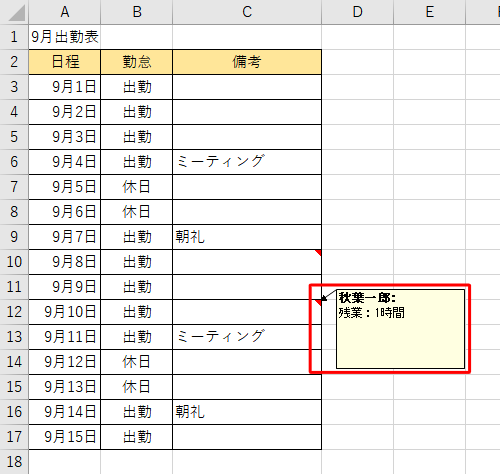
Task: Select the date cell 9月14日
Action: [x=65, y=412]
